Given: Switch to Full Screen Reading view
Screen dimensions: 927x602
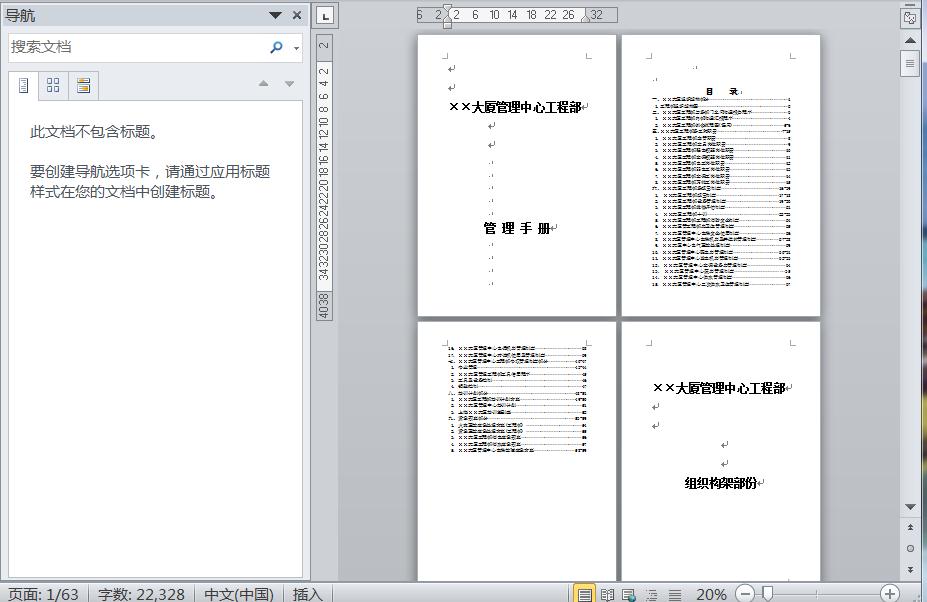Looking at the screenshot, I should 606,594.
